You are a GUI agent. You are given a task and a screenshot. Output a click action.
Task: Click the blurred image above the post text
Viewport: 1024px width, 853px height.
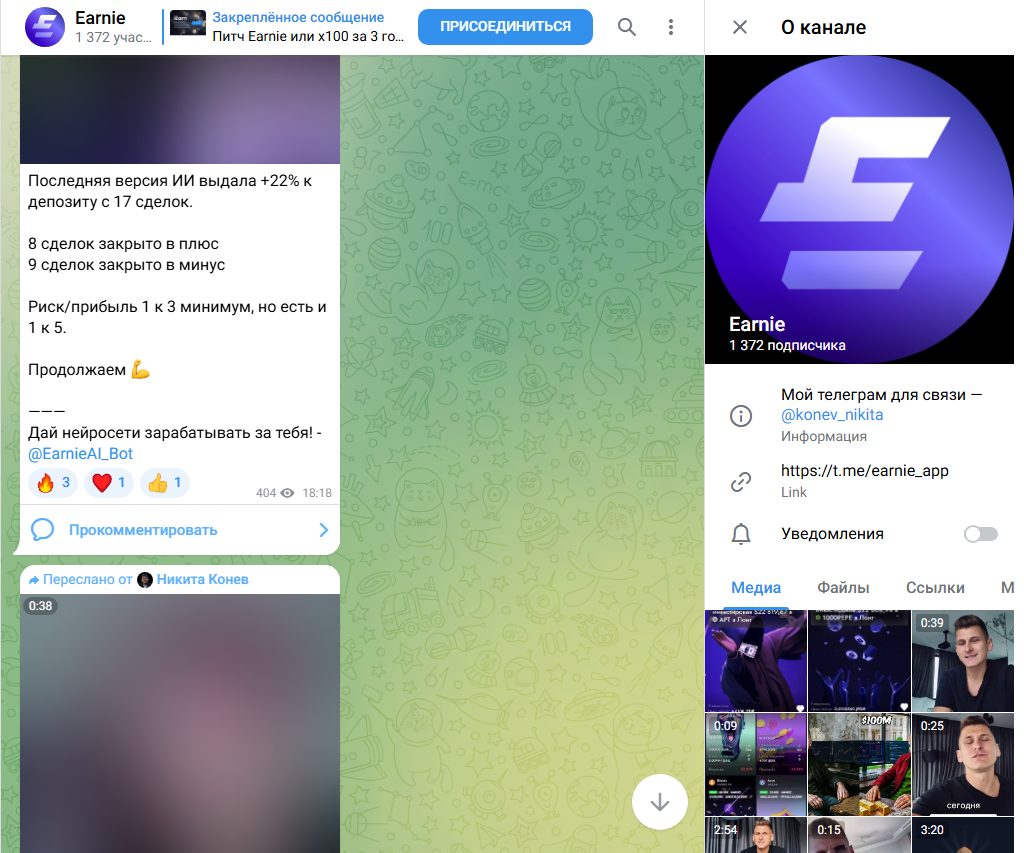[x=180, y=109]
